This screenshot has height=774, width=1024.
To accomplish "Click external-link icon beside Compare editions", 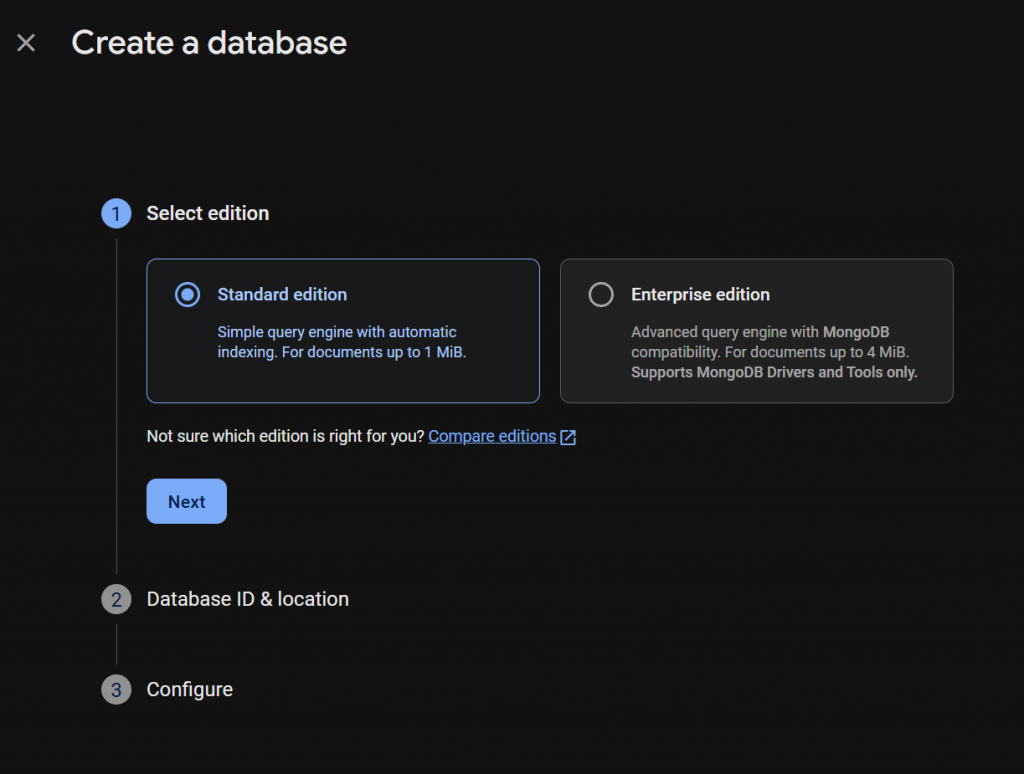I will coord(568,437).
